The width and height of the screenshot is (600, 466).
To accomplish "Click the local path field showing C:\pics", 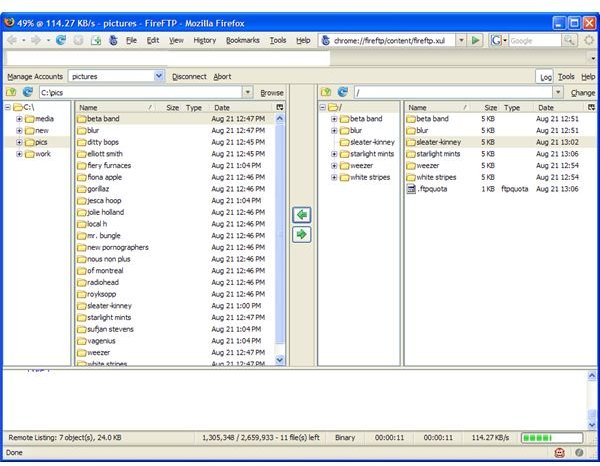I will (x=140, y=92).
